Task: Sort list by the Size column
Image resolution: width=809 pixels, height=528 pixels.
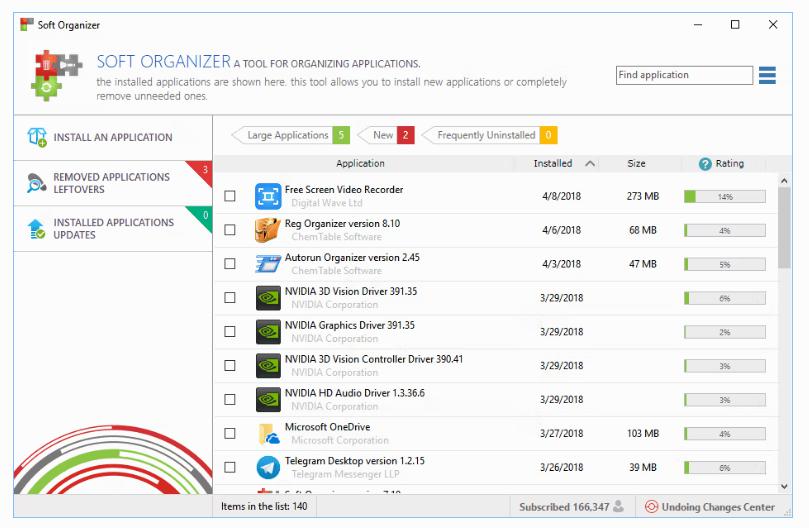Action: [x=636, y=164]
